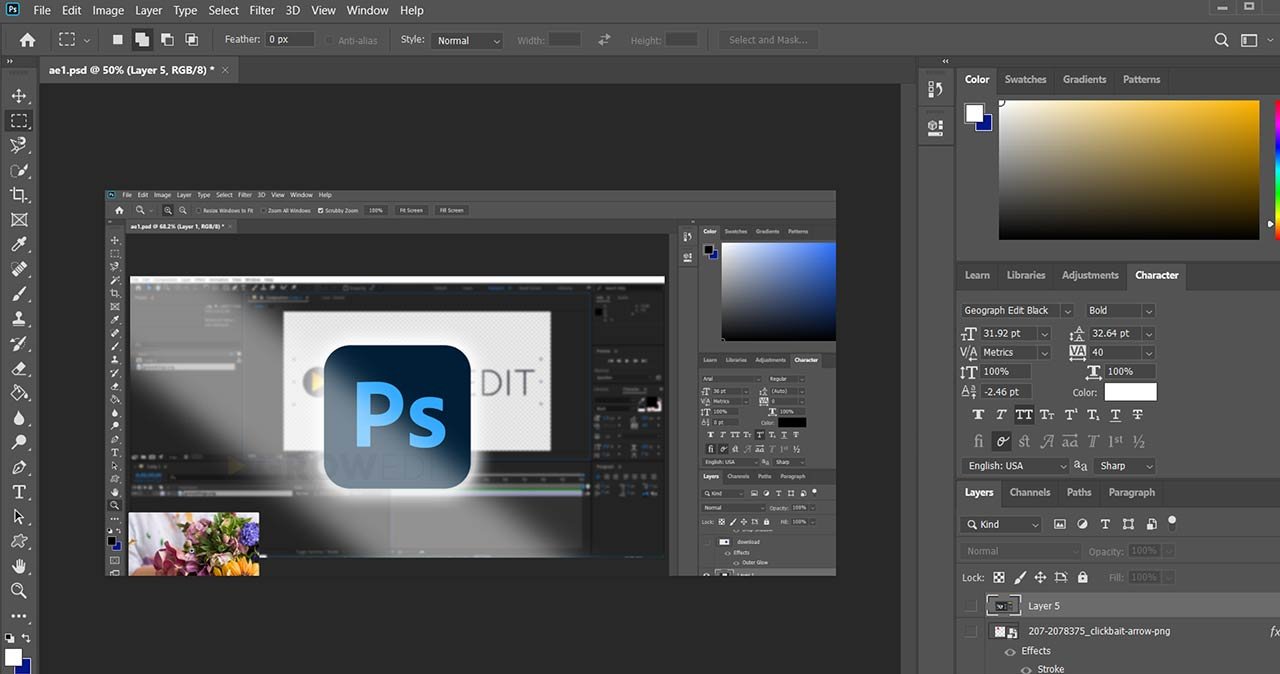
Task: Open the font size dropdown for 31.92 pt
Action: point(1044,333)
